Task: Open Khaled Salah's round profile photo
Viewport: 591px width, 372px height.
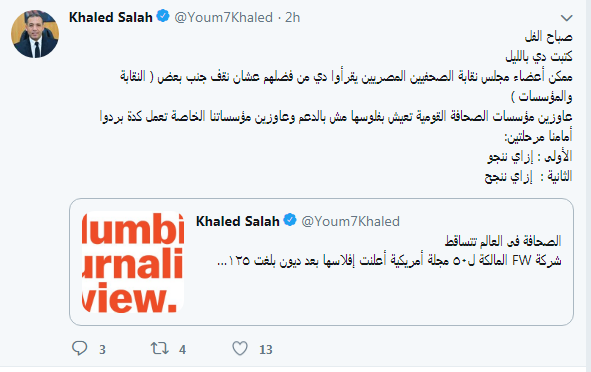Action: pos(35,34)
